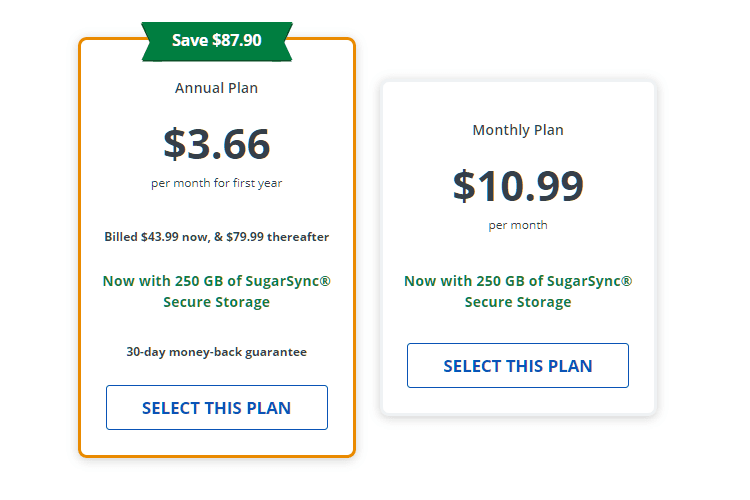Image resolution: width=750 pixels, height=500 pixels.
Task: Click the $3.66 annual price
Action: pyautogui.click(x=217, y=144)
